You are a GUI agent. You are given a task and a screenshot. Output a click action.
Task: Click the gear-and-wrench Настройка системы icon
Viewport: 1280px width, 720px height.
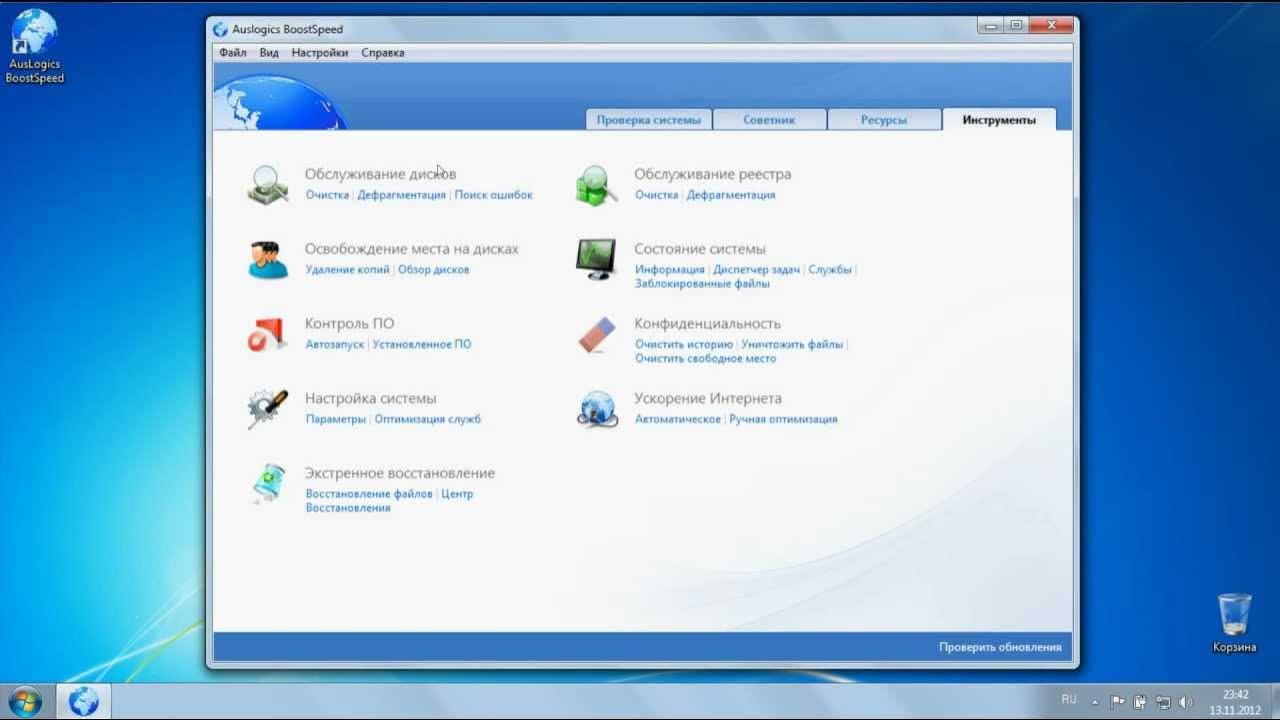[268, 410]
